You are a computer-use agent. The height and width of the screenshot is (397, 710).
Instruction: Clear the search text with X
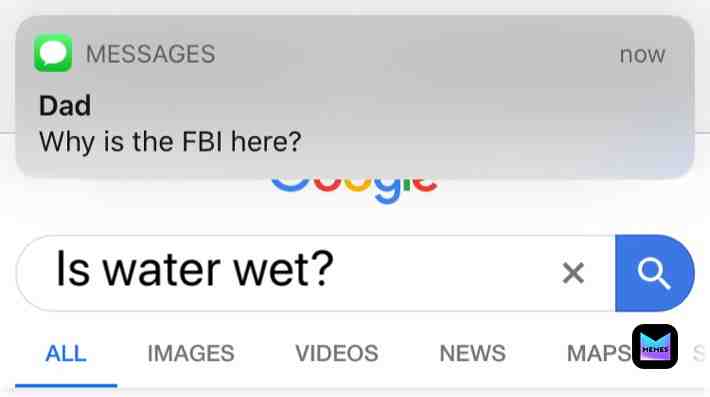[573, 273]
